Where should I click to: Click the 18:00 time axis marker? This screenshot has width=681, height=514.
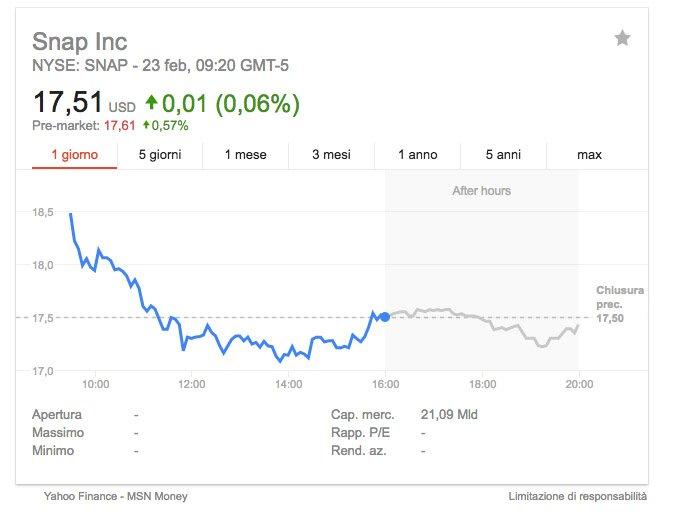click(x=483, y=384)
